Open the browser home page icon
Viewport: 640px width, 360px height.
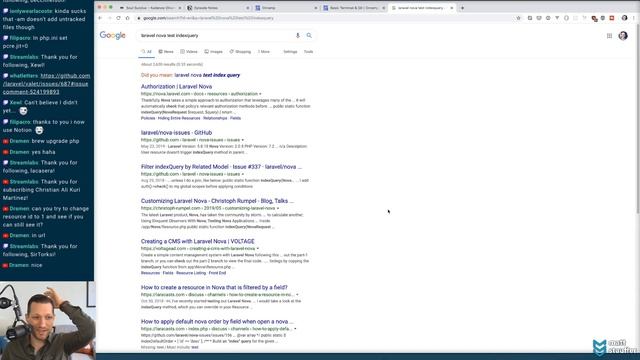point(127,18)
